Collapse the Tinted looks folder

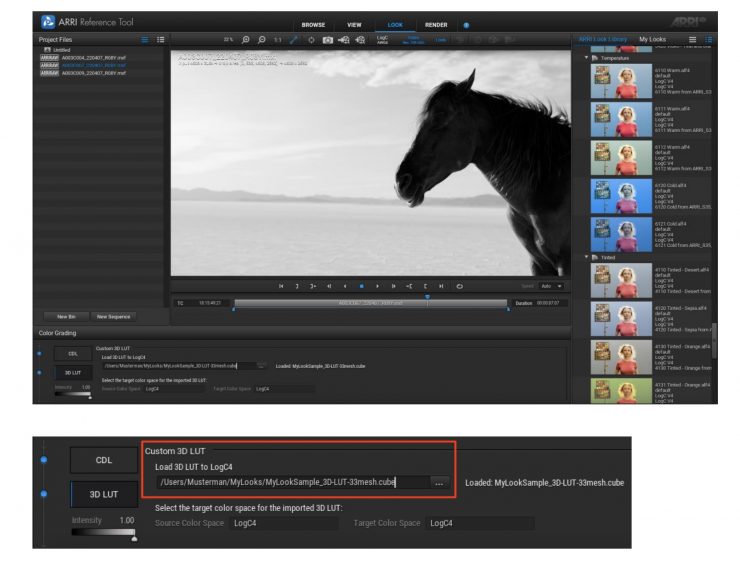[x=586, y=257]
